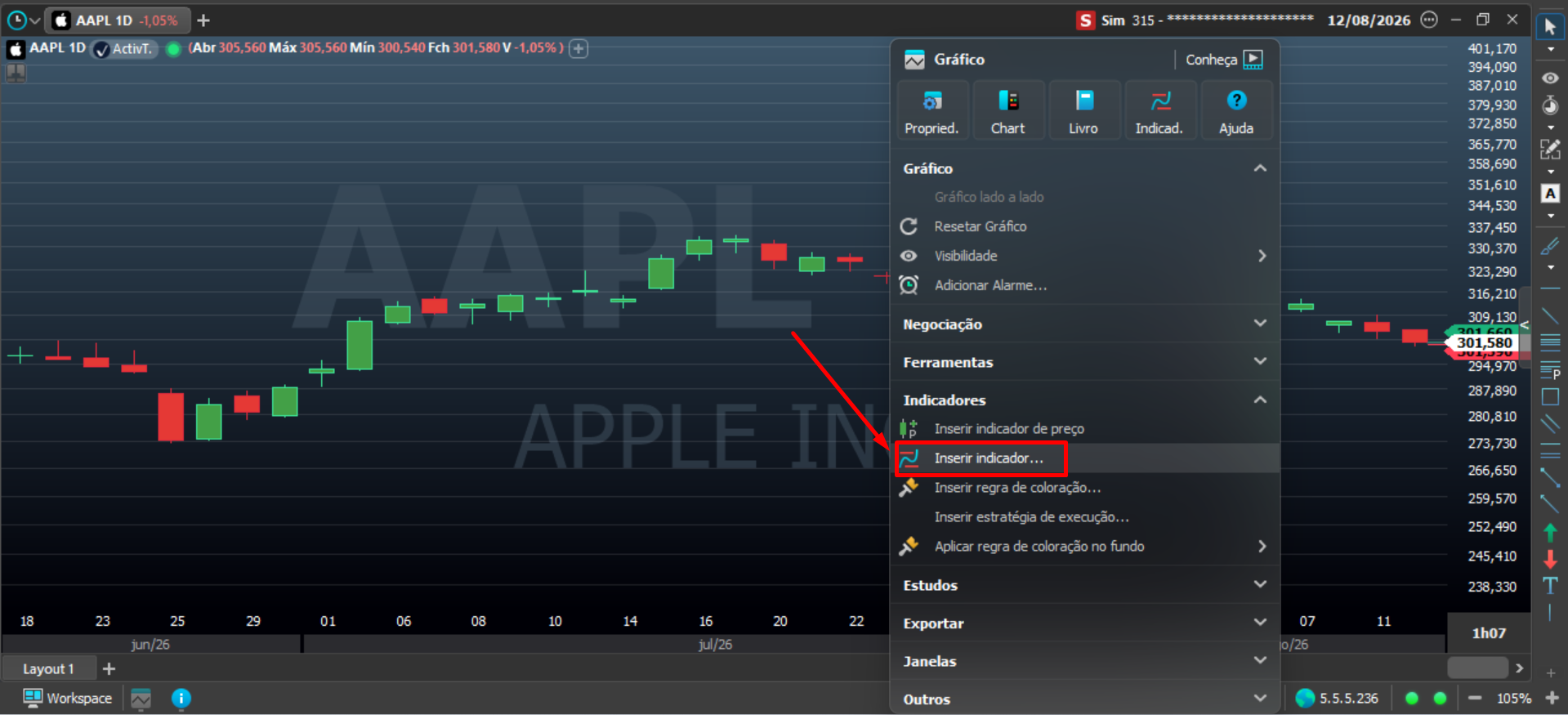Image resolution: width=1568 pixels, height=715 pixels.
Task: Zoom out with the minus button
Action: (1475, 699)
